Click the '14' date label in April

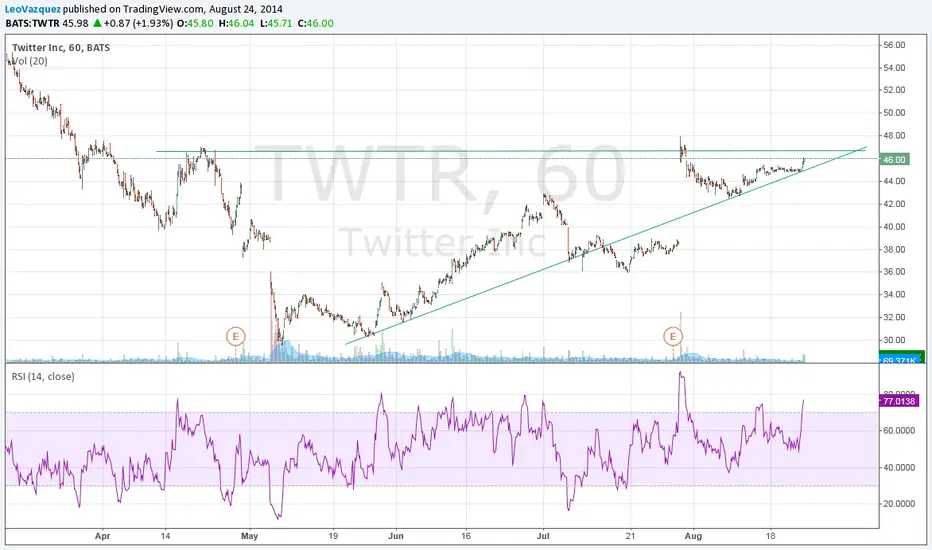click(165, 536)
